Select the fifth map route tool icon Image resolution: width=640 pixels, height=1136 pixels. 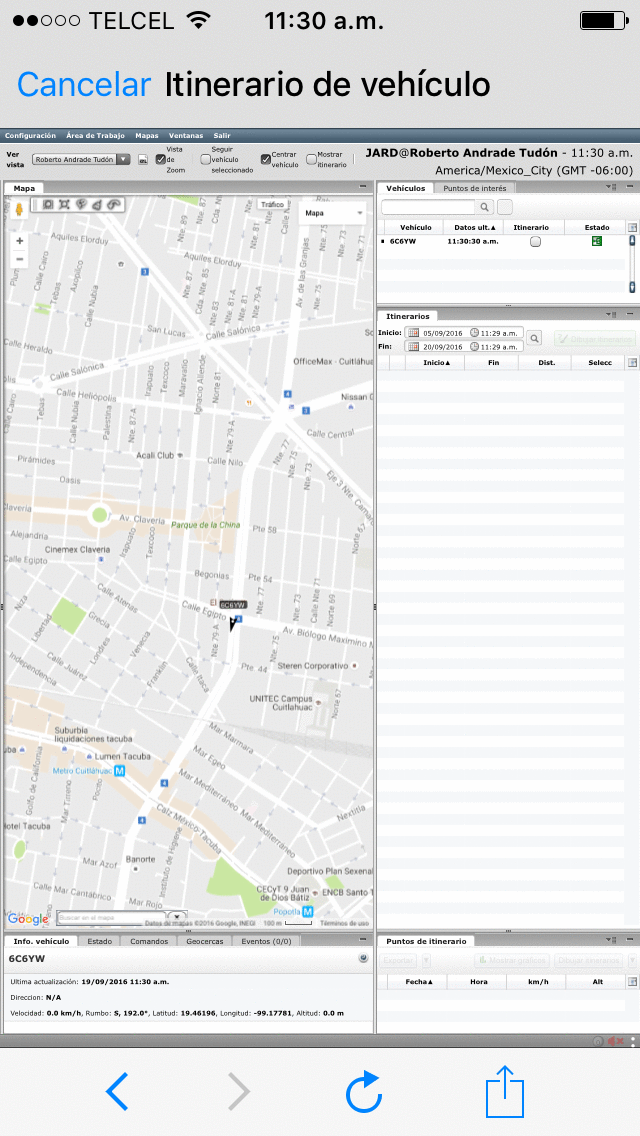113,205
